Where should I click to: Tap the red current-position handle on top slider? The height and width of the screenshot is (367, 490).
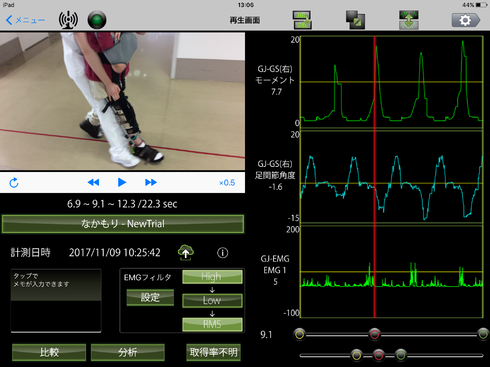pyautogui.click(x=374, y=334)
